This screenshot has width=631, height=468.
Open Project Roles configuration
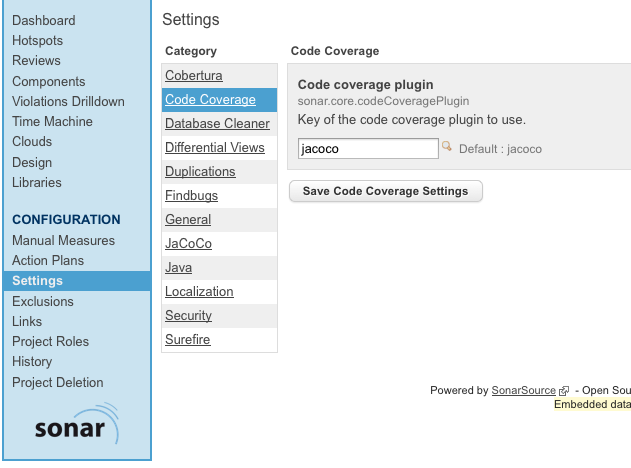(x=50, y=342)
